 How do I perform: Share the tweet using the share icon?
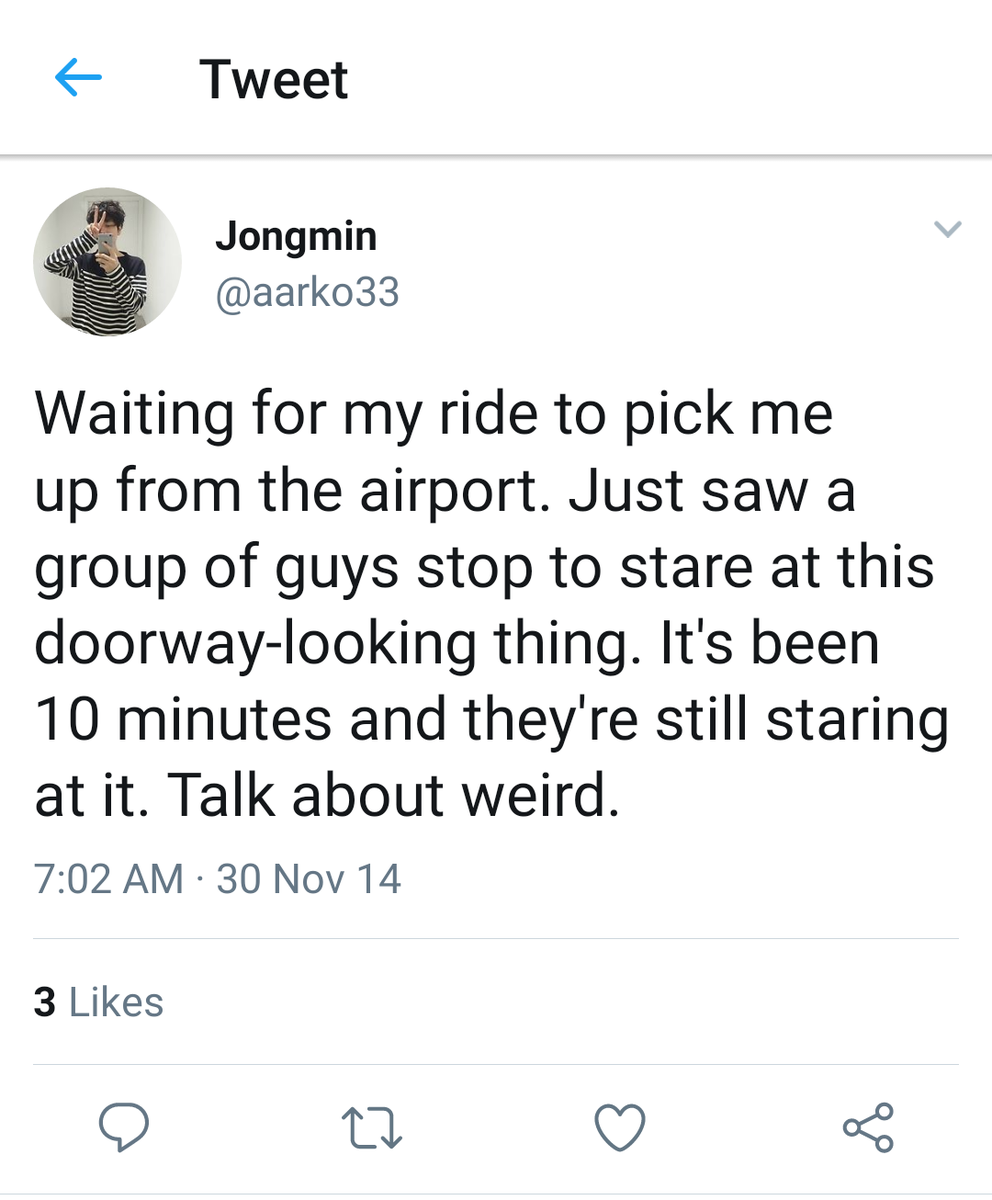pyautogui.click(x=868, y=1127)
